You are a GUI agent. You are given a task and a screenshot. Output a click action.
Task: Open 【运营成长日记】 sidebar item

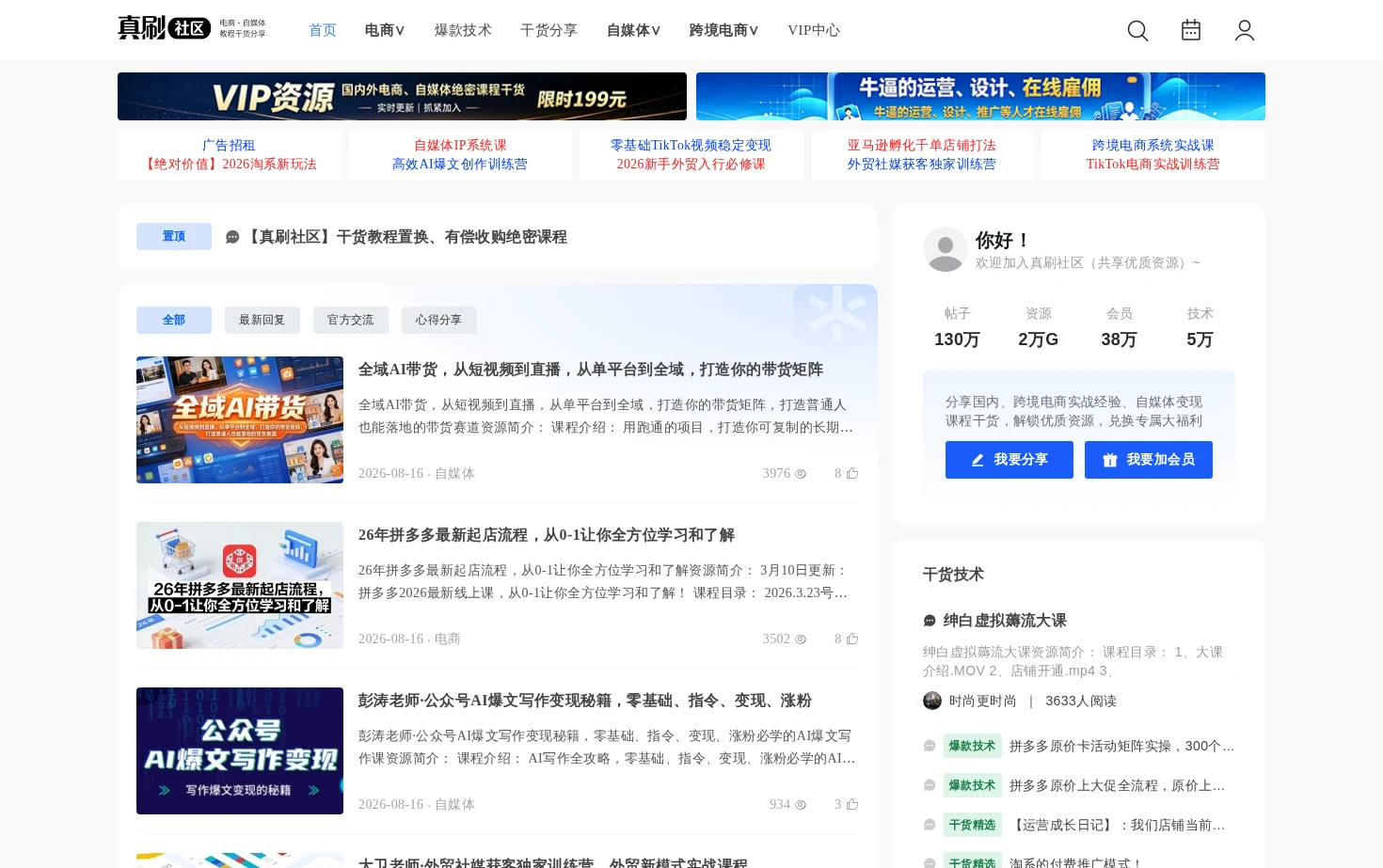point(1117,825)
